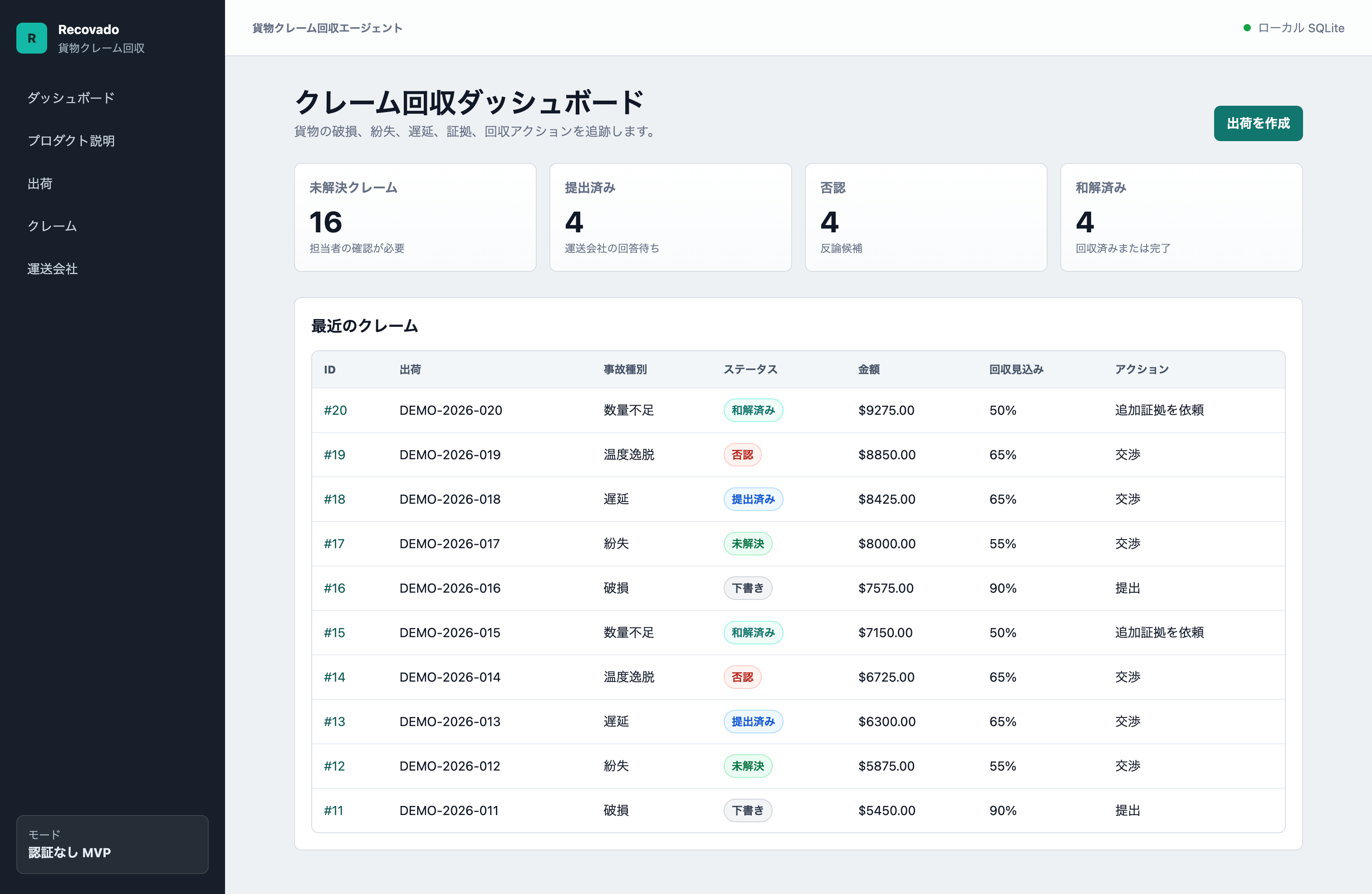Click amount $8850.00
The image size is (1372, 894).
click(x=887, y=455)
